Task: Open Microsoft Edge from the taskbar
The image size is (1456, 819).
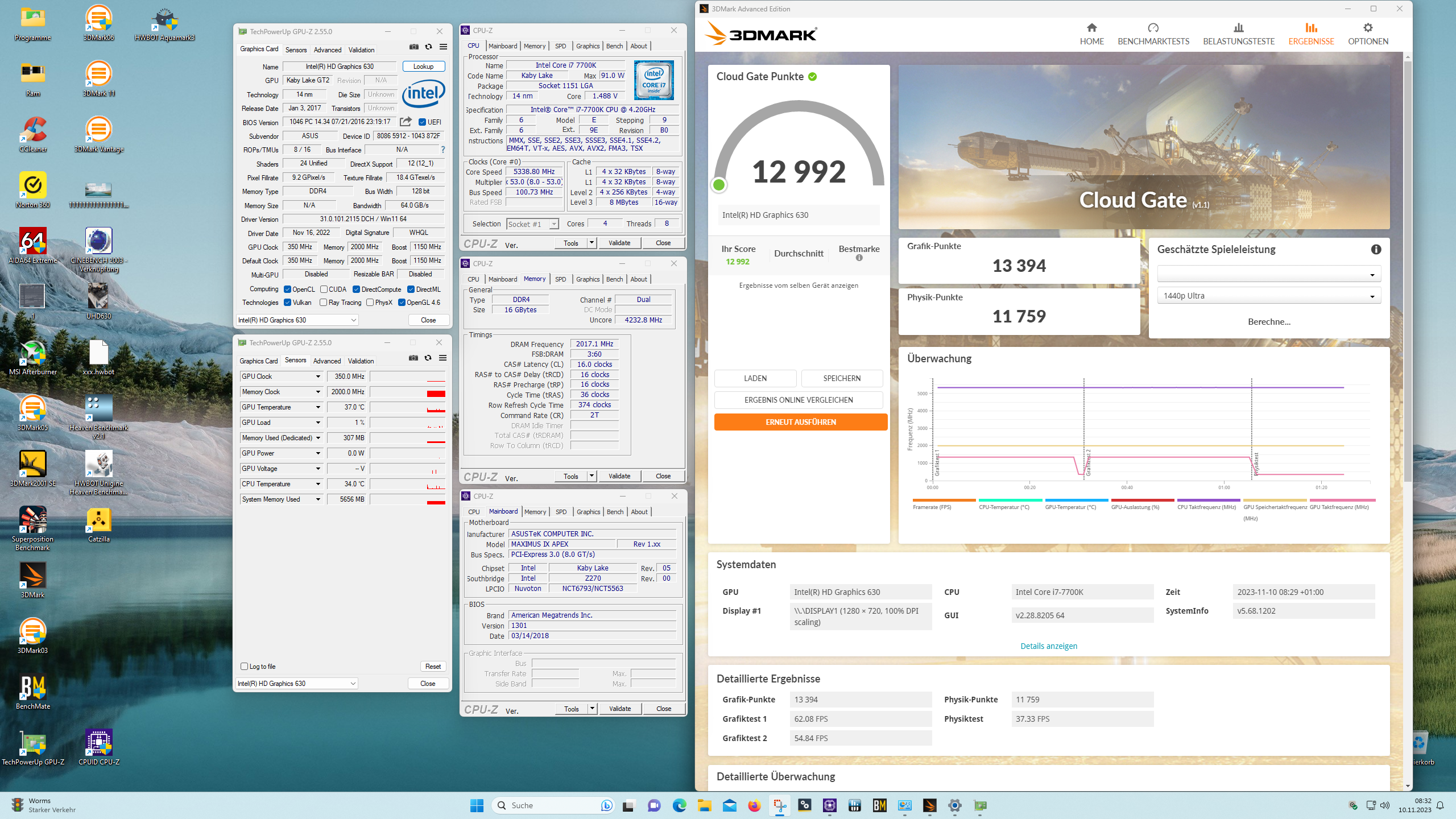Action: (x=679, y=805)
